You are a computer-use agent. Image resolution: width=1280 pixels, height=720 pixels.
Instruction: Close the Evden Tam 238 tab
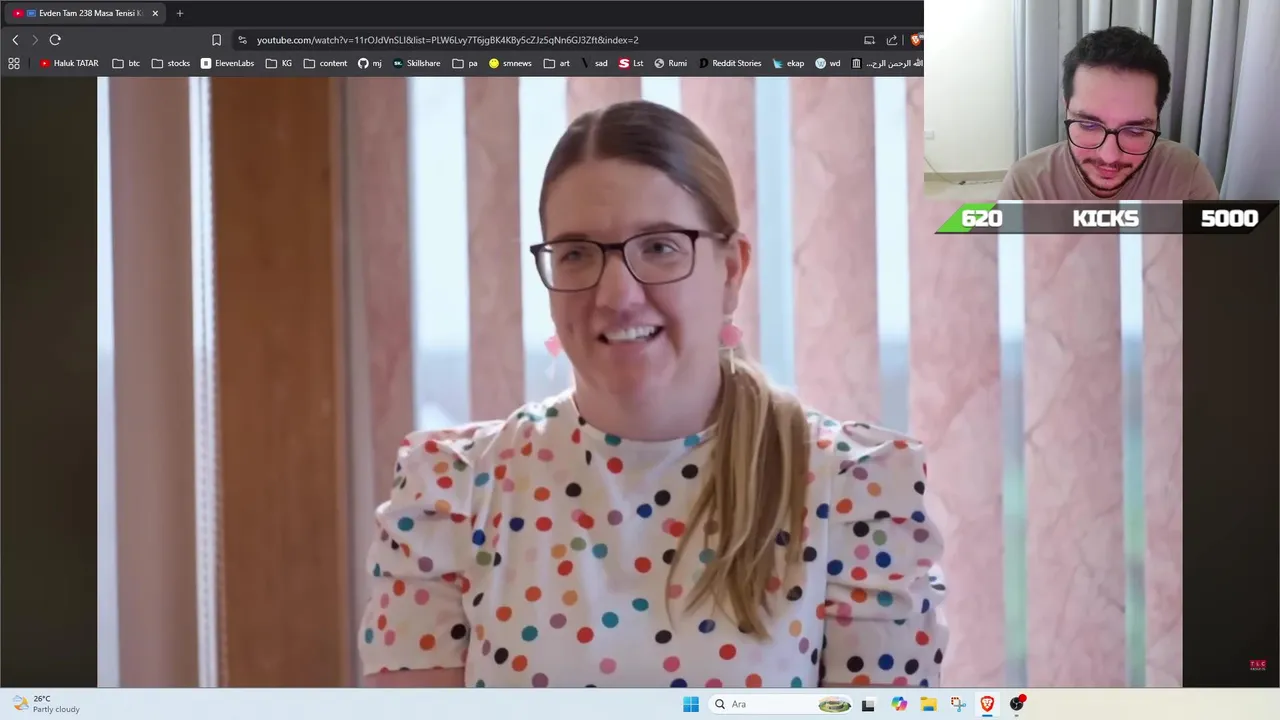[x=155, y=13]
